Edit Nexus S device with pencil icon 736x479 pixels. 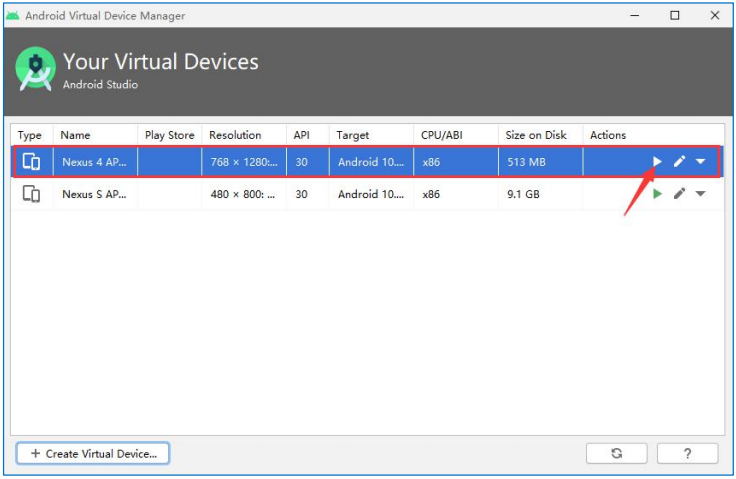(679, 193)
